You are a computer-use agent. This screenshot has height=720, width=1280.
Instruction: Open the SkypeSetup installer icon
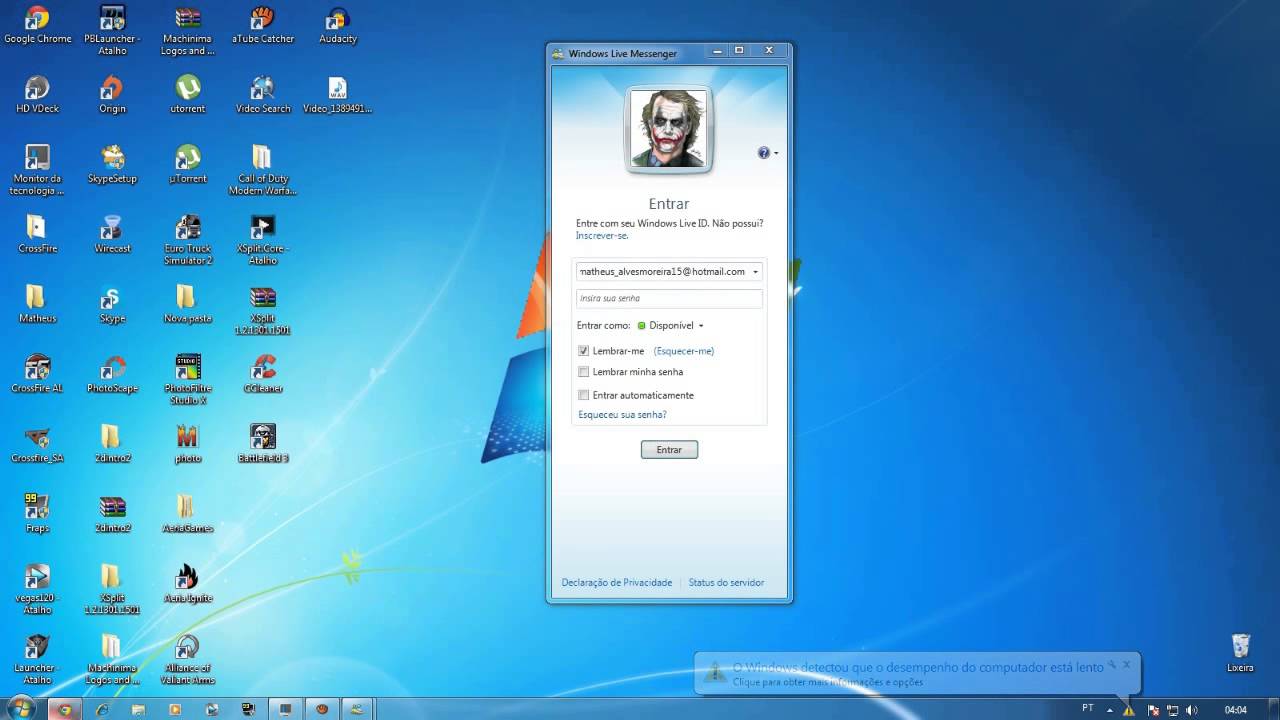coord(112,166)
